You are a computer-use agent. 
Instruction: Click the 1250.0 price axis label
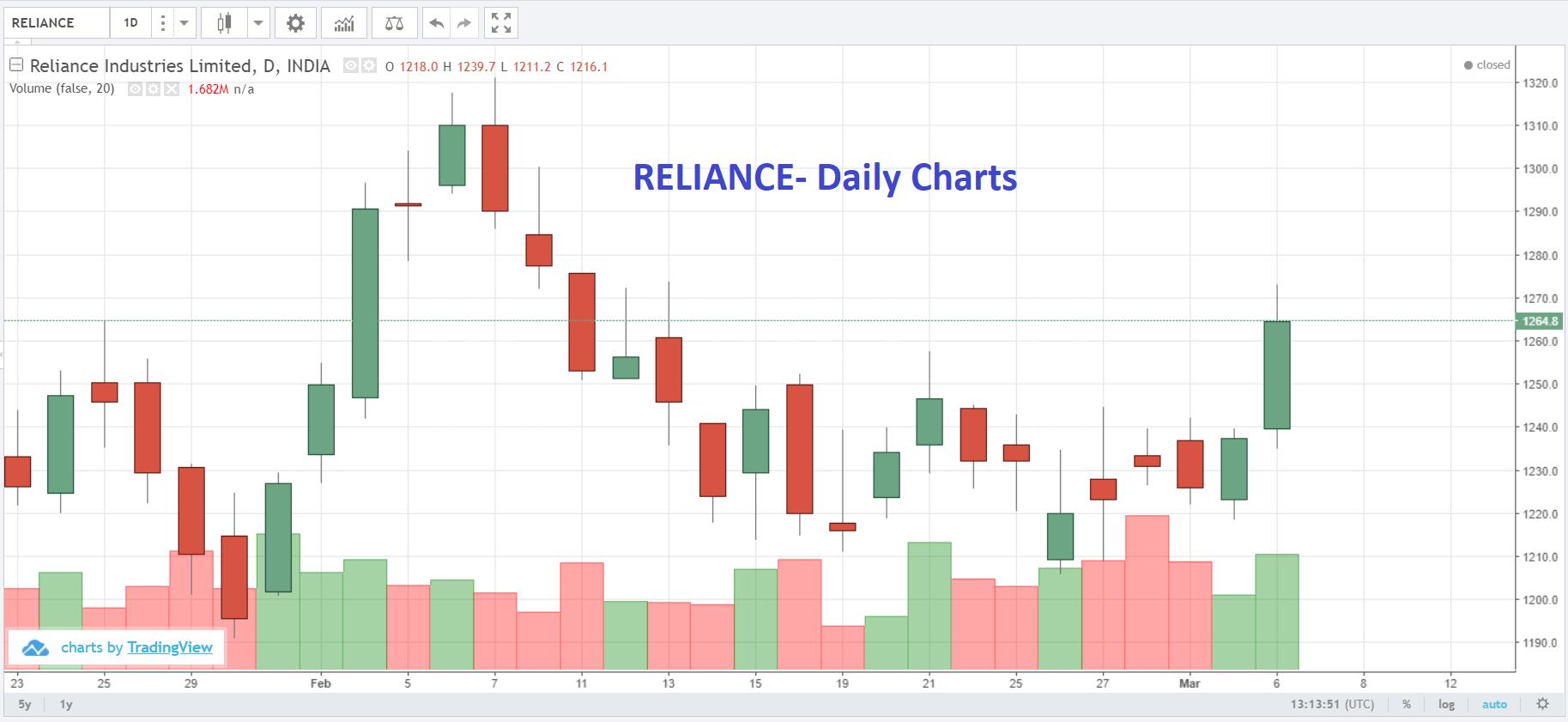click(1541, 385)
